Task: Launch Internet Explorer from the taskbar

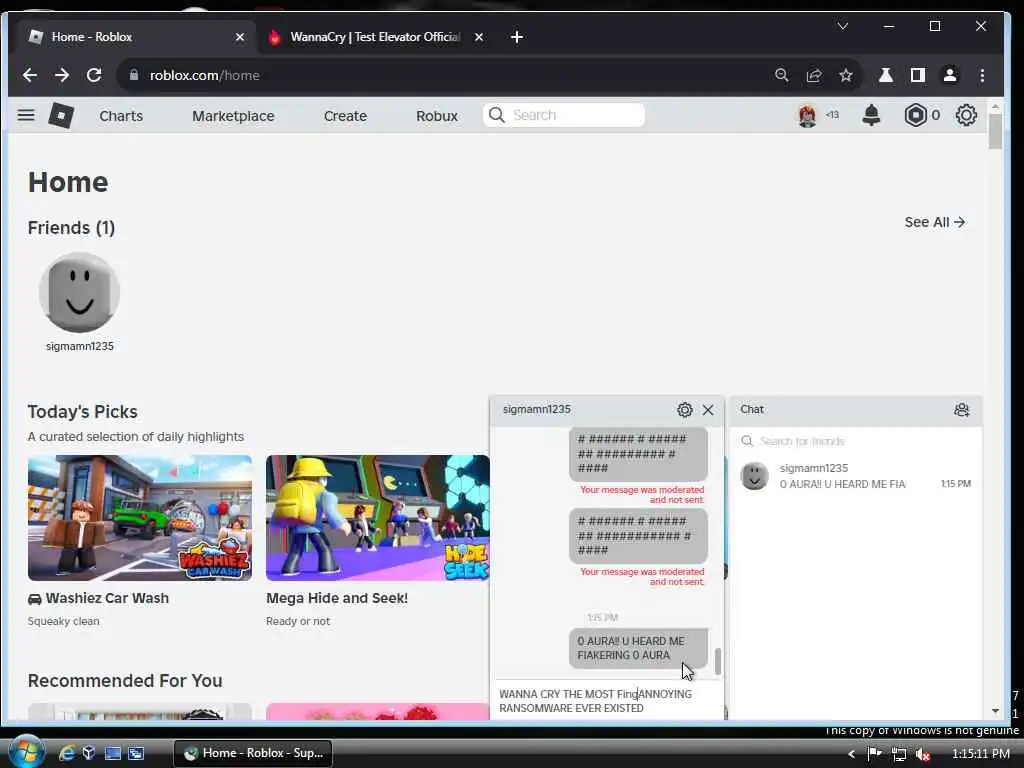Action: (x=66, y=754)
